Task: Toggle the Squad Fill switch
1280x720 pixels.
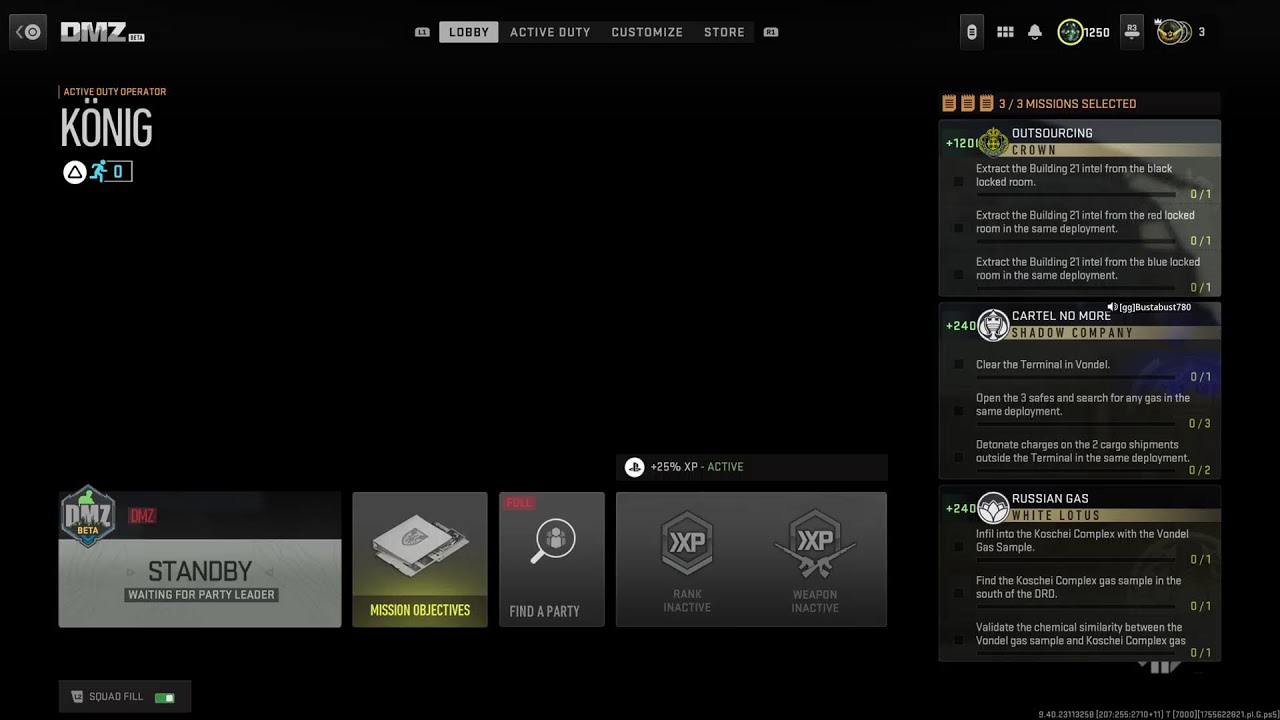Action: coord(164,697)
